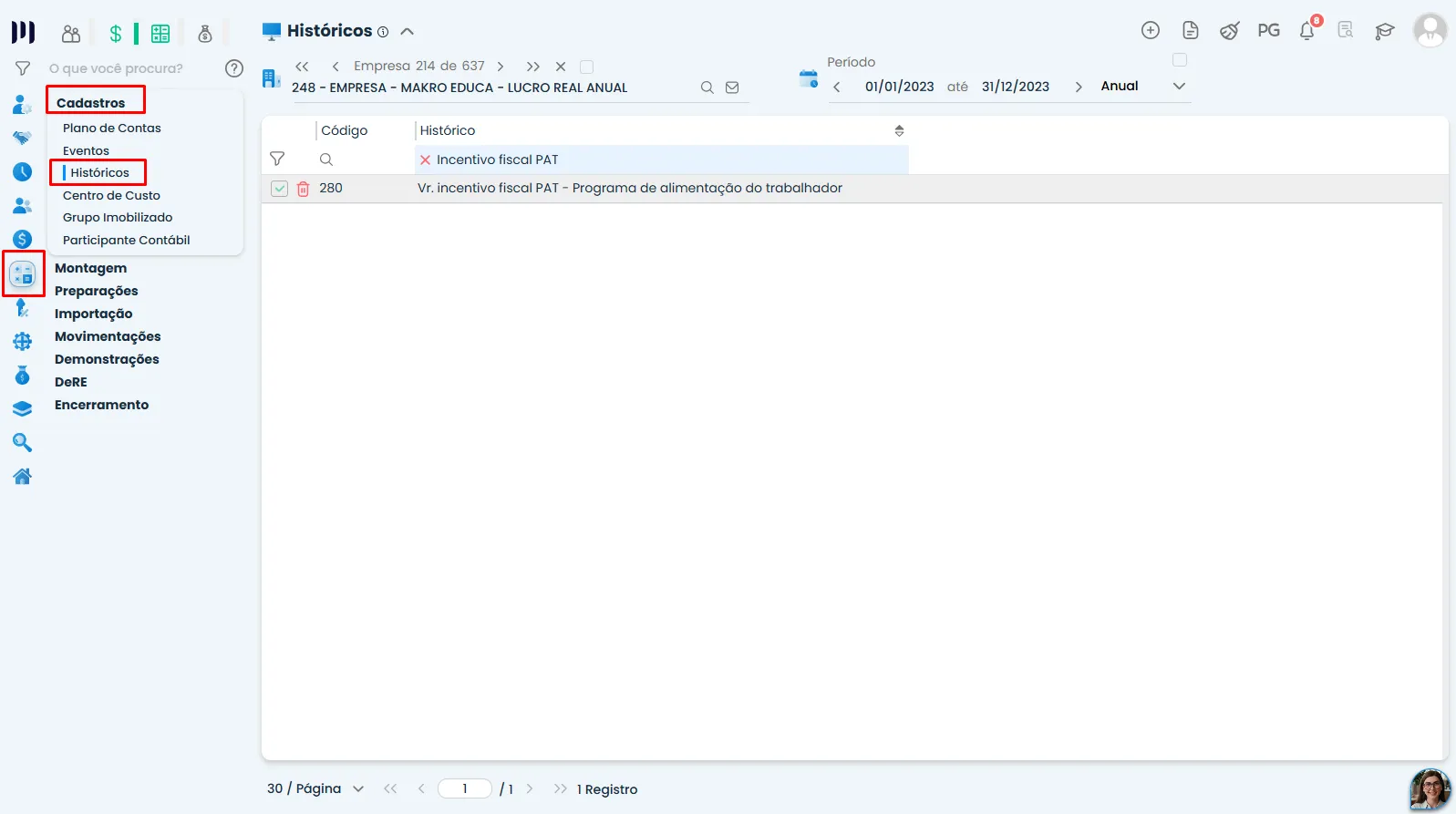Open the support chat avatar
Viewport: 1456px width, 814px height.
click(x=1430, y=789)
